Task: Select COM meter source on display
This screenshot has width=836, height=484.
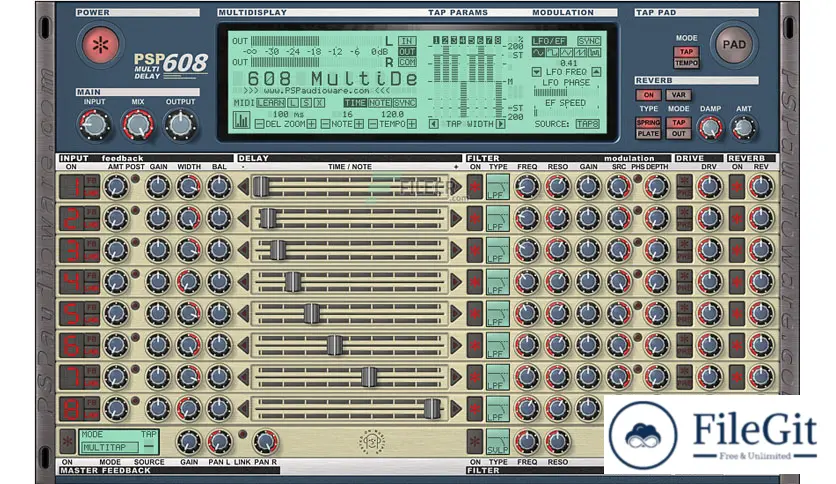Action: [407, 62]
